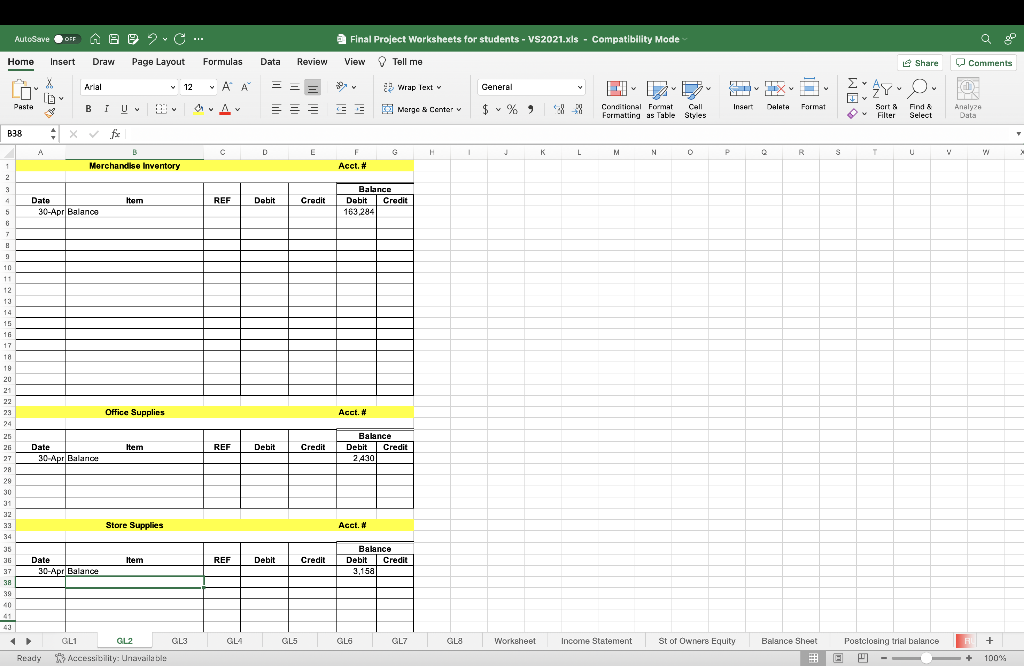Click the currency dollar format icon
This screenshot has height=666, width=1024.
(485, 109)
